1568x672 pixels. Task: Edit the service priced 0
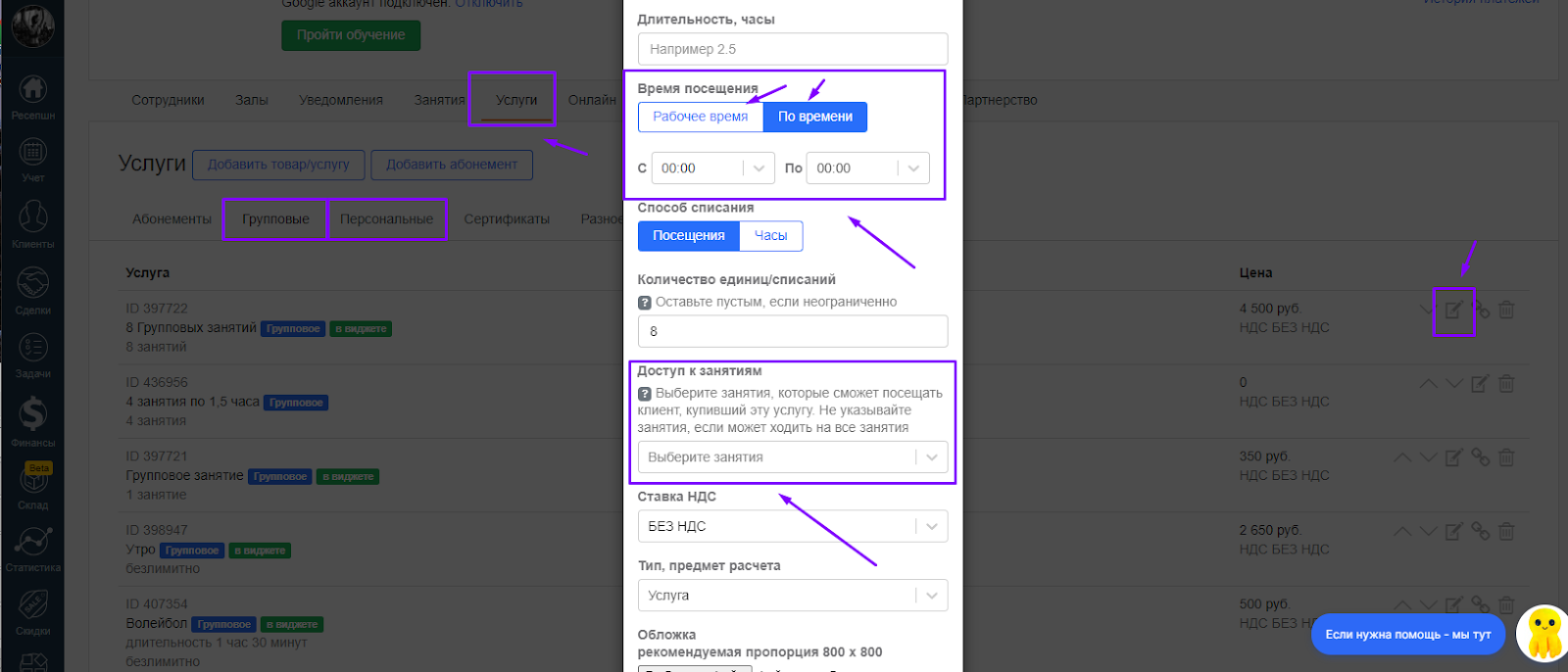tap(1480, 384)
